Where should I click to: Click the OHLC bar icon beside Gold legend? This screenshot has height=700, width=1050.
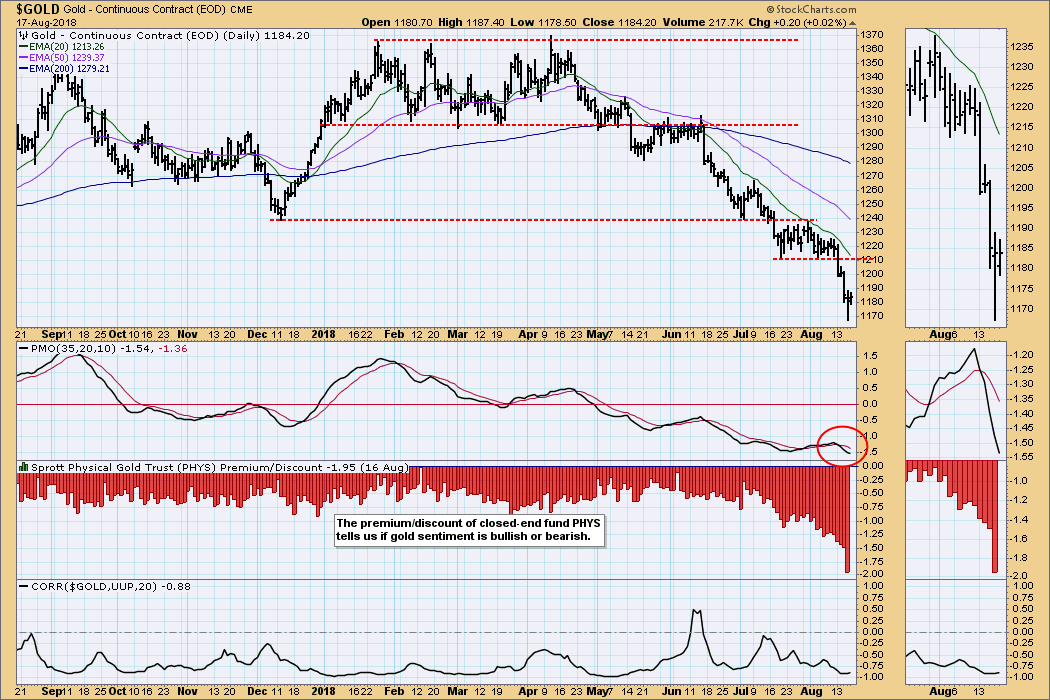[x=23, y=36]
